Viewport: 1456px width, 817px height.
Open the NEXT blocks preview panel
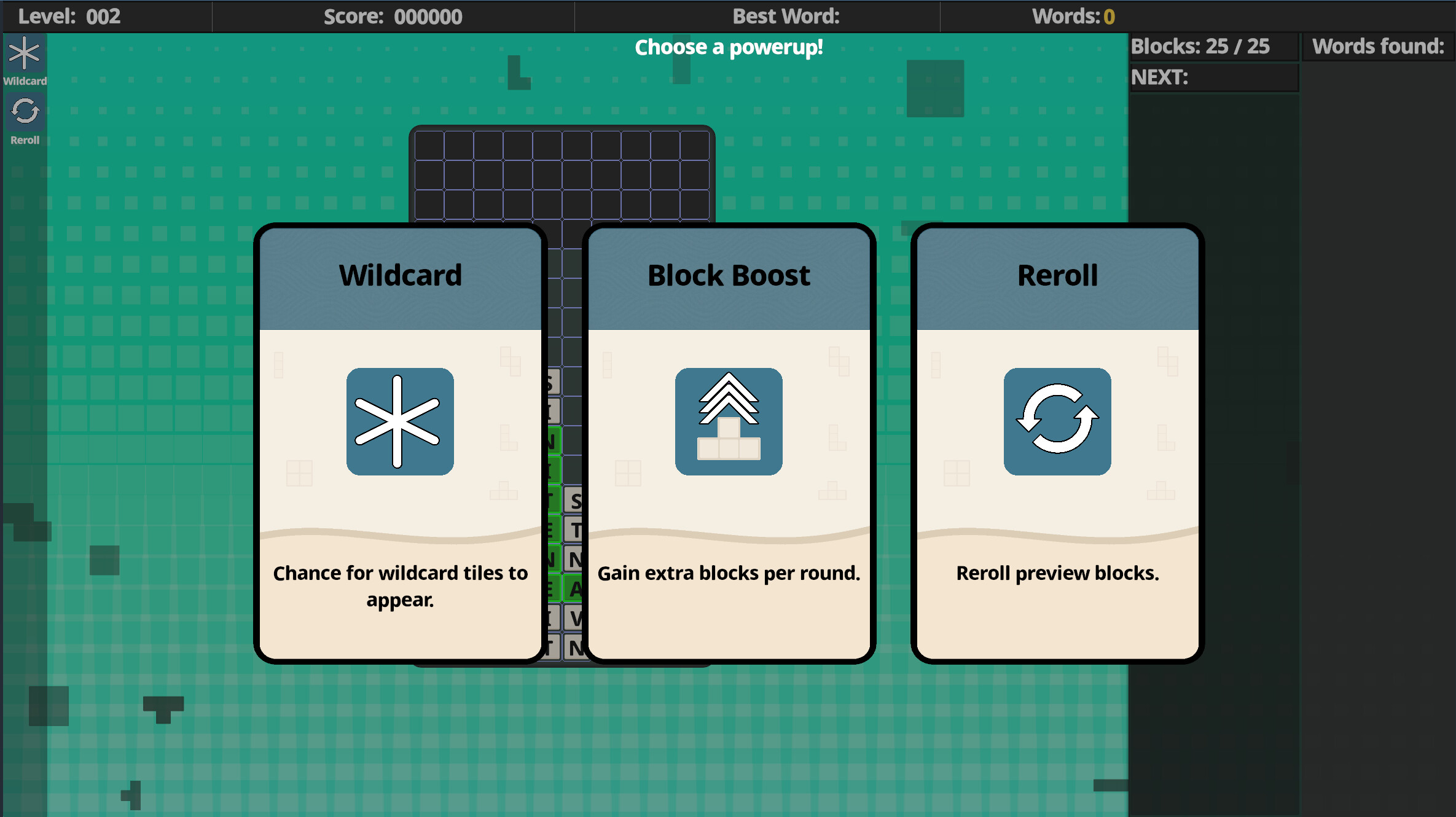tap(1213, 77)
